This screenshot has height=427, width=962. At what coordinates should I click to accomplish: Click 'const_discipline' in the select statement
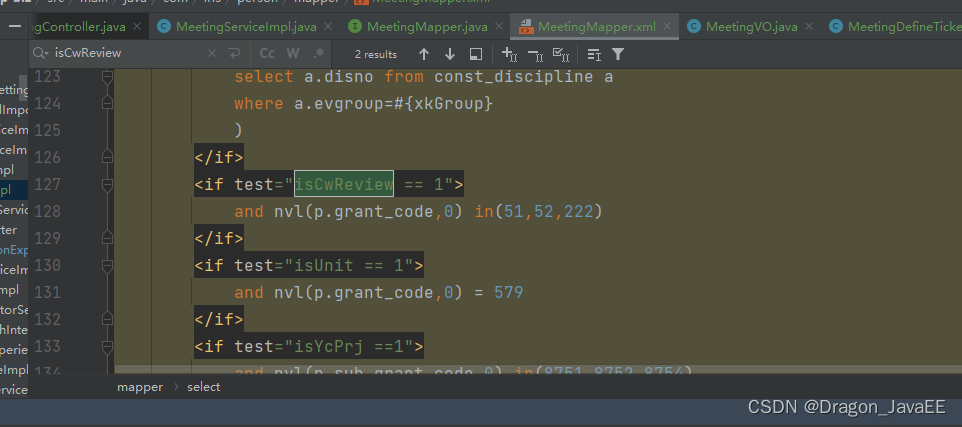pyautogui.click(x=514, y=77)
